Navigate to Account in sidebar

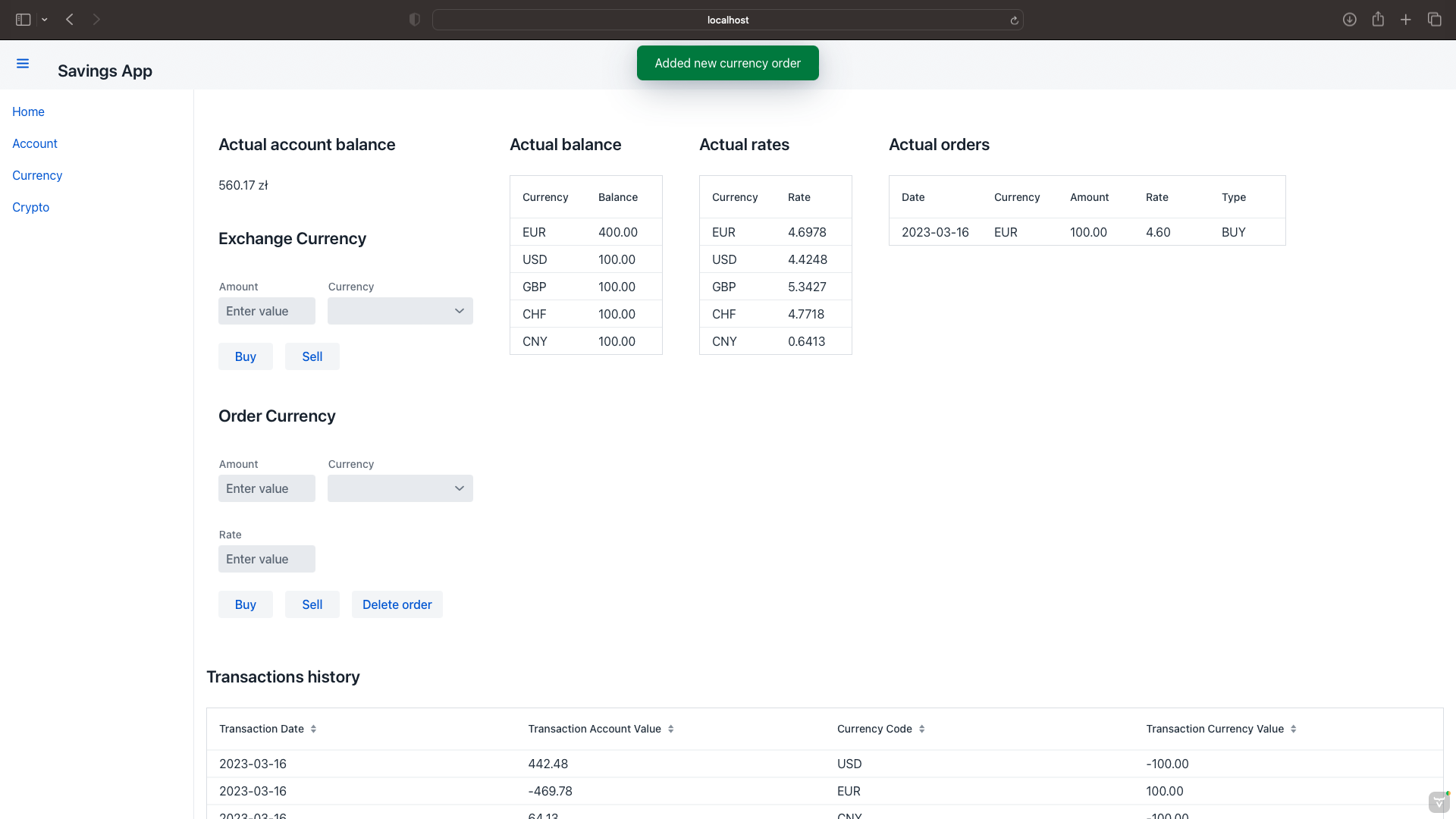(x=35, y=143)
